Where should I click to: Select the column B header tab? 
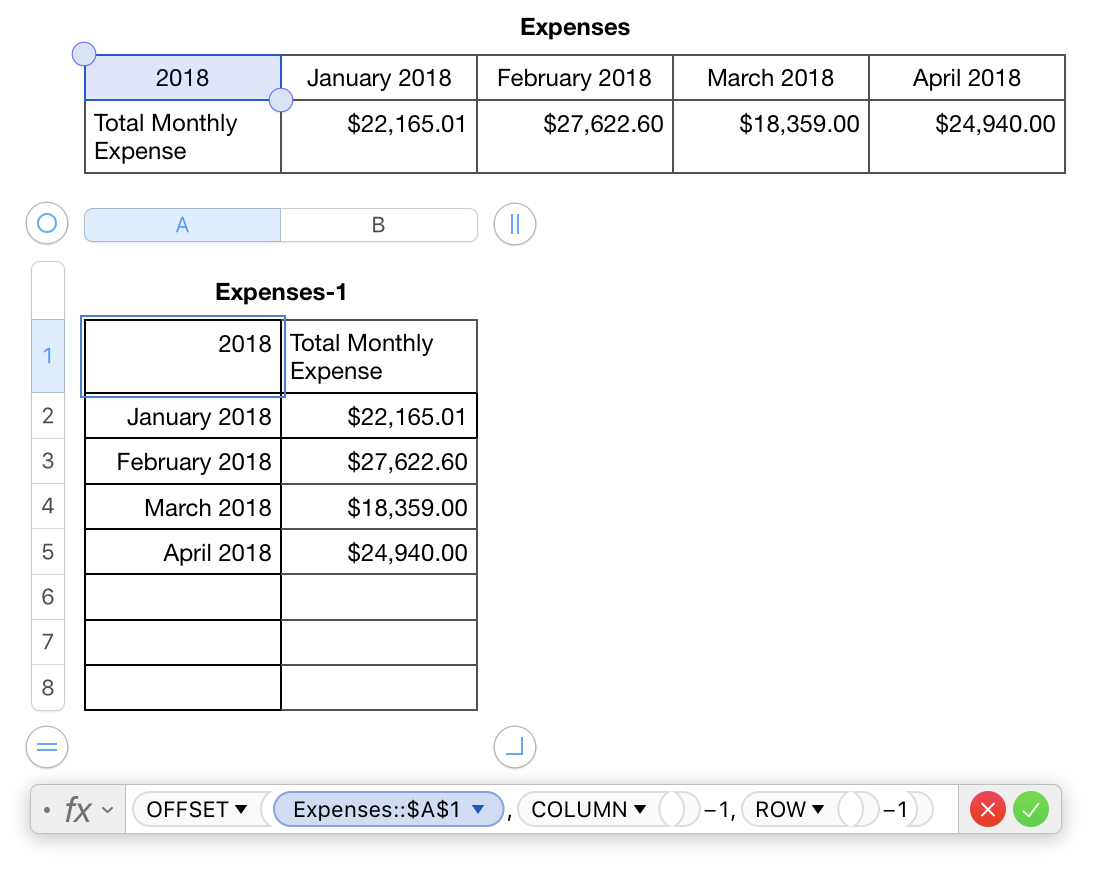pyautogui.click(x=378, y=225)
